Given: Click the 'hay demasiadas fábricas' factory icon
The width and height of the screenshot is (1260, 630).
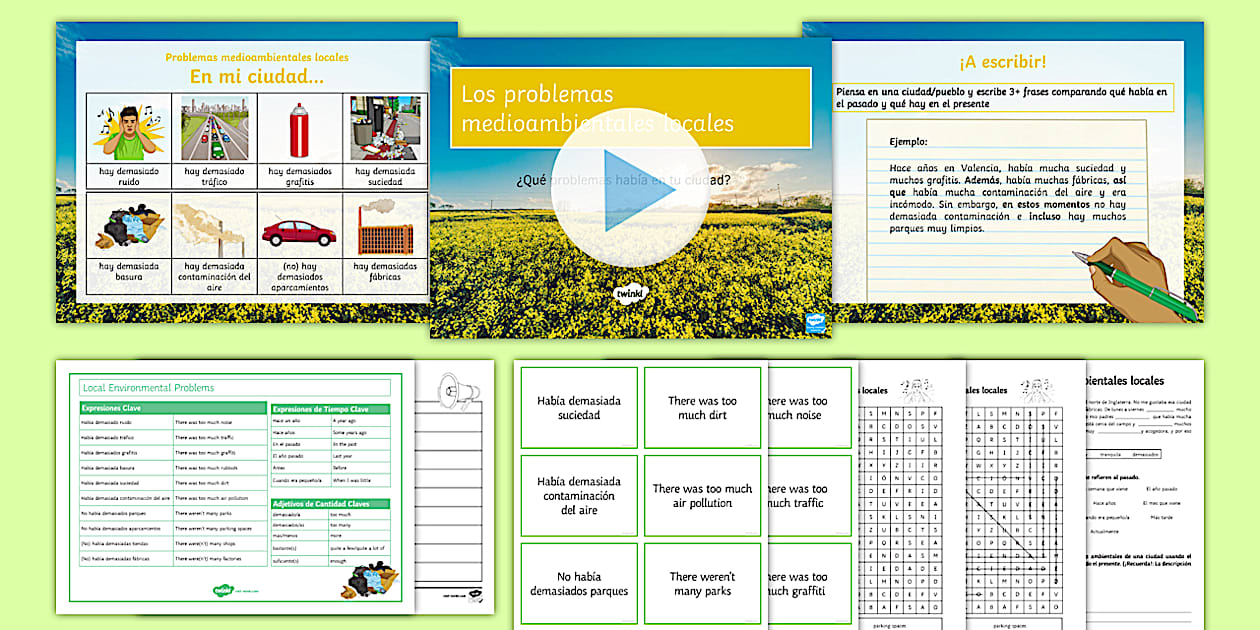Looking at the screenshot, I should point(384,228).
